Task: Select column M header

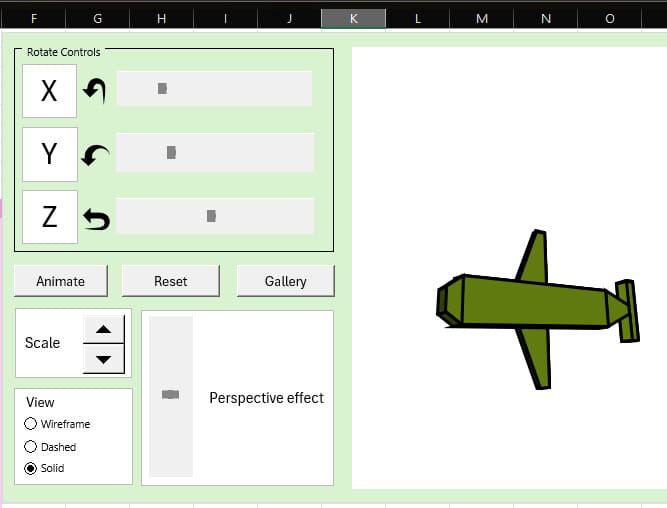Action: pyautogui.click(x=482, y=18)
